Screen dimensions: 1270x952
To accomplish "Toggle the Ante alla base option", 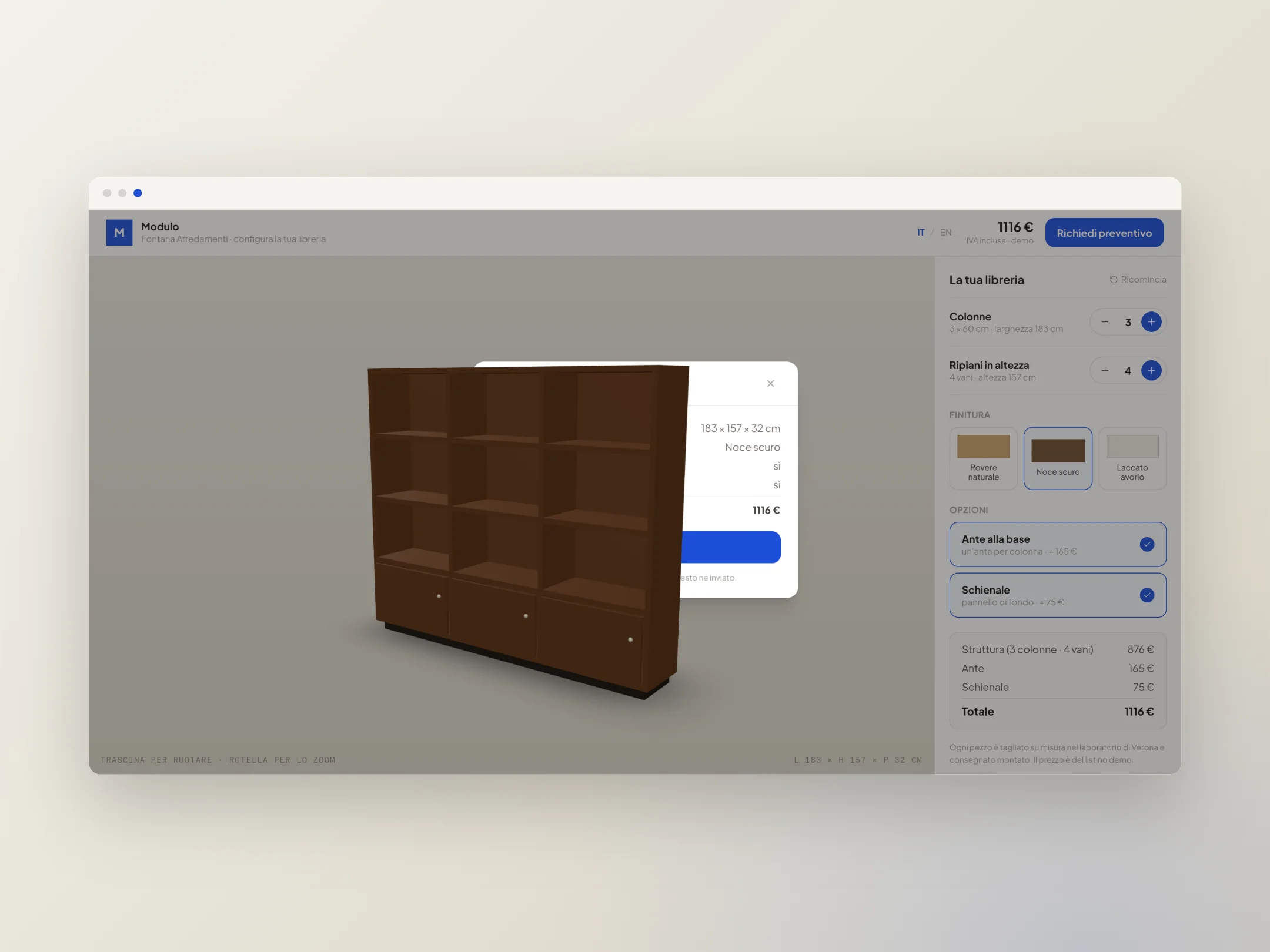I will tap(1058, 545).
